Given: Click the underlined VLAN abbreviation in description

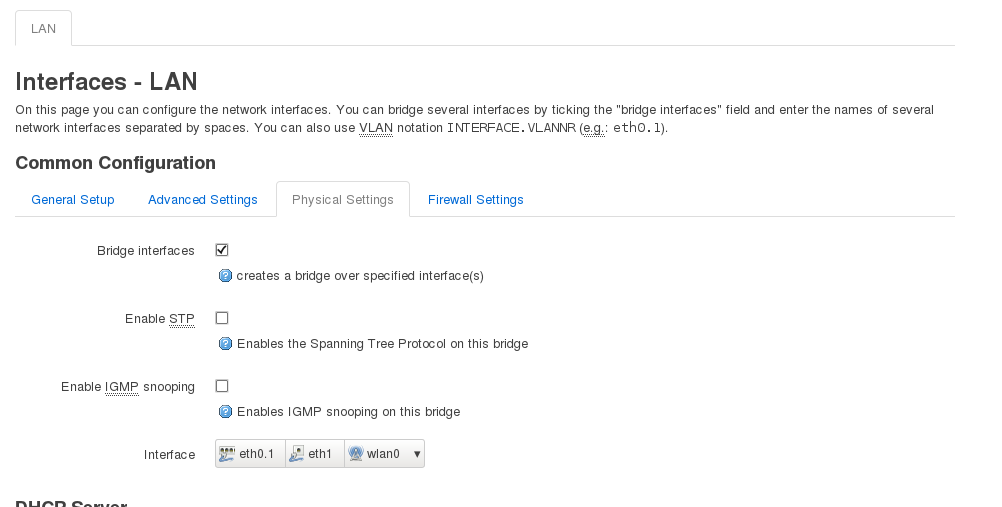Looking at the screenshot, I should click(376, 128).
